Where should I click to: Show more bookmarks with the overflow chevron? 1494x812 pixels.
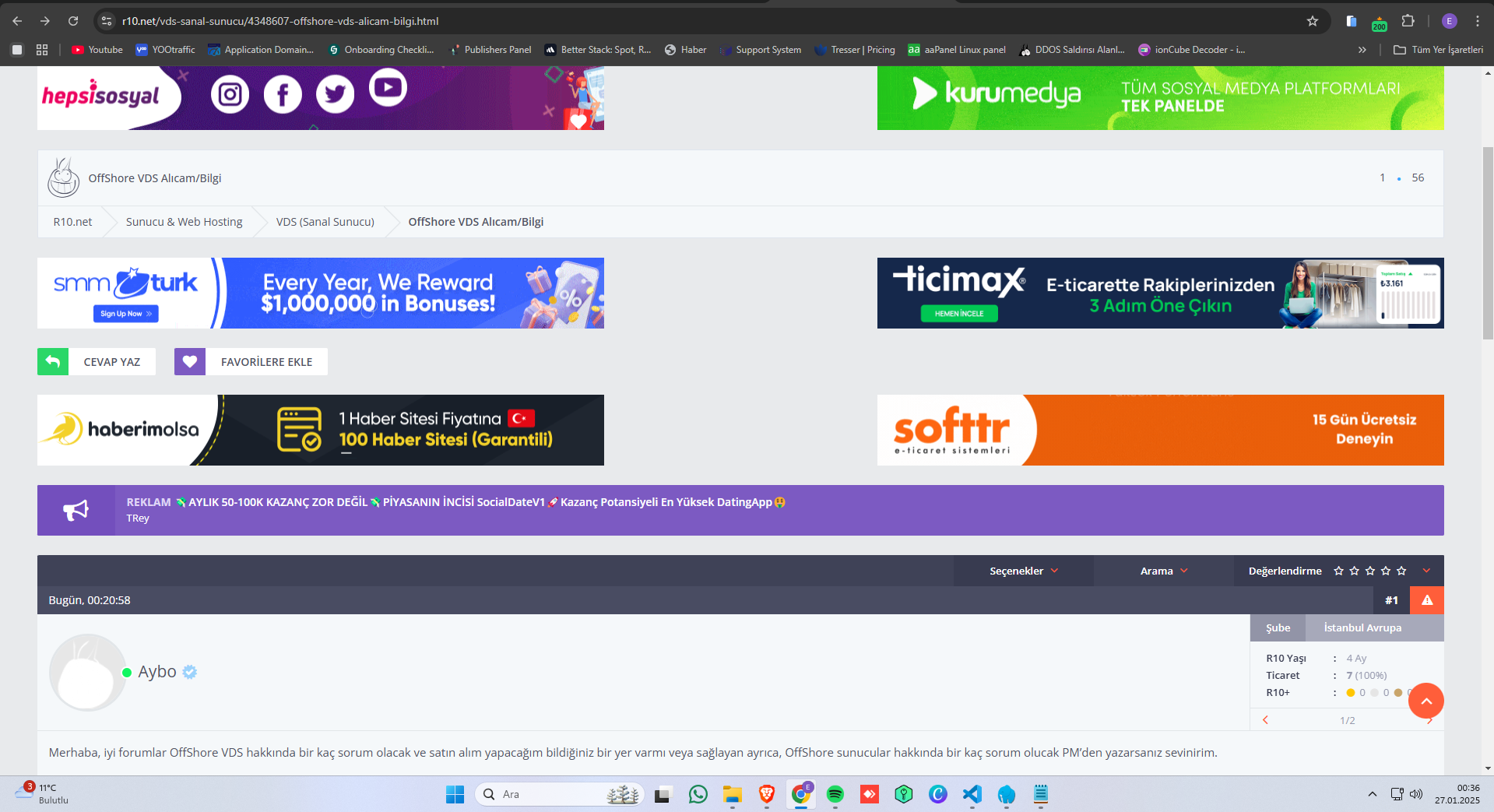point(1362,50)
